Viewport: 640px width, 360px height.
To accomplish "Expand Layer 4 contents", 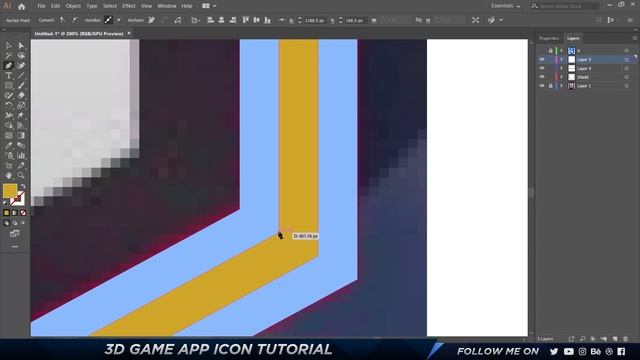I will pos(561,68).
